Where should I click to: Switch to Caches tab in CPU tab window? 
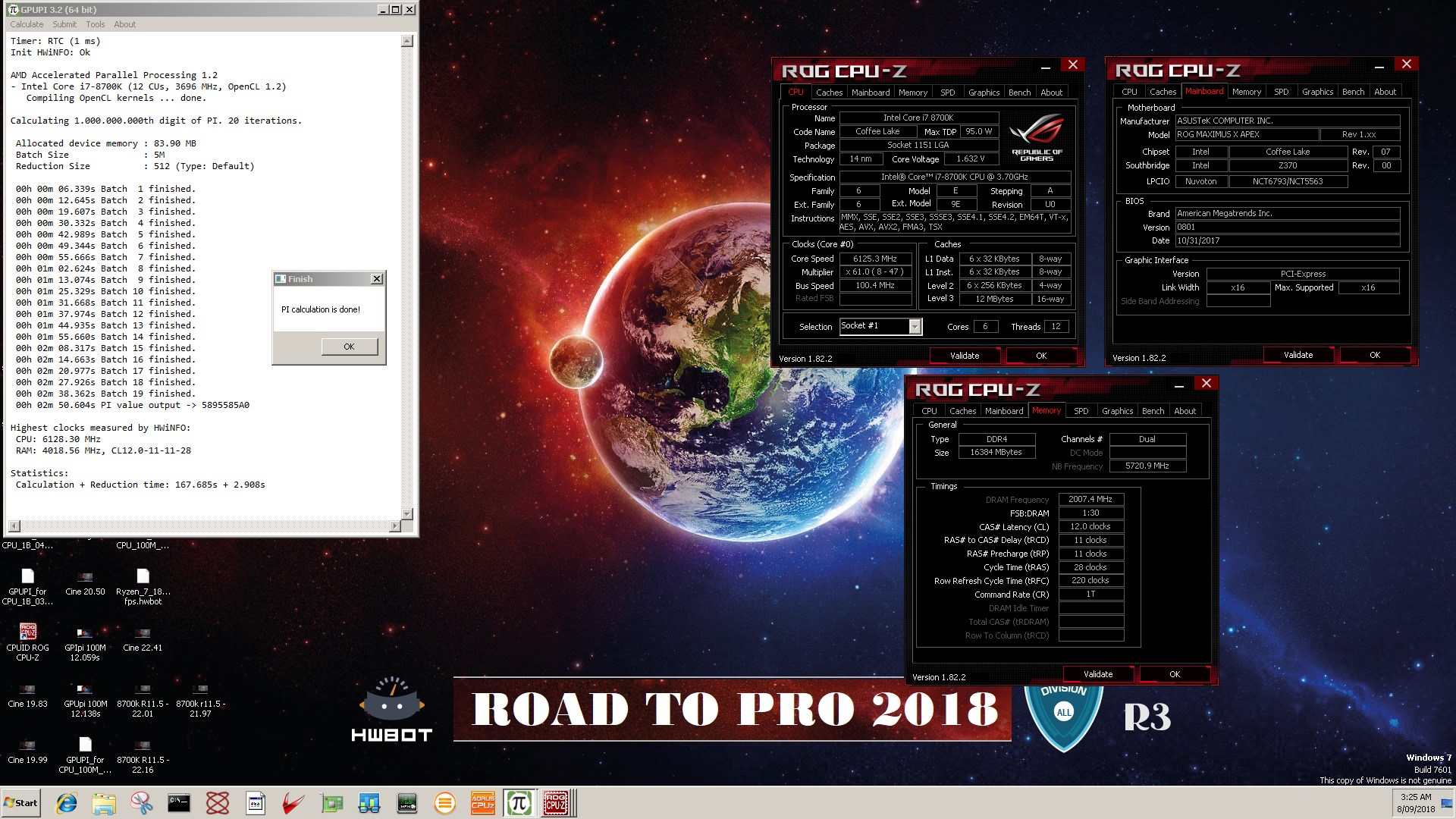coord(829,93)
